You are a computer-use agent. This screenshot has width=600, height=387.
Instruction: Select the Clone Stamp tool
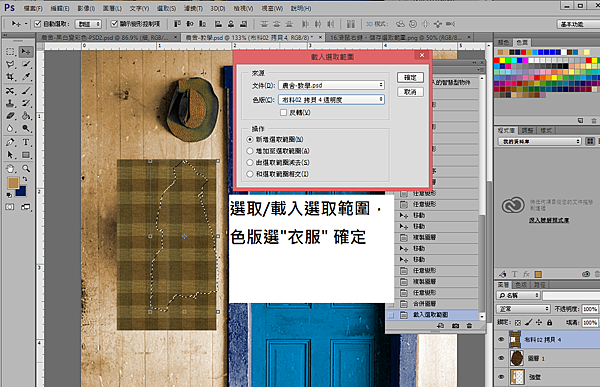pyautogui.click(x=10, y=103)
